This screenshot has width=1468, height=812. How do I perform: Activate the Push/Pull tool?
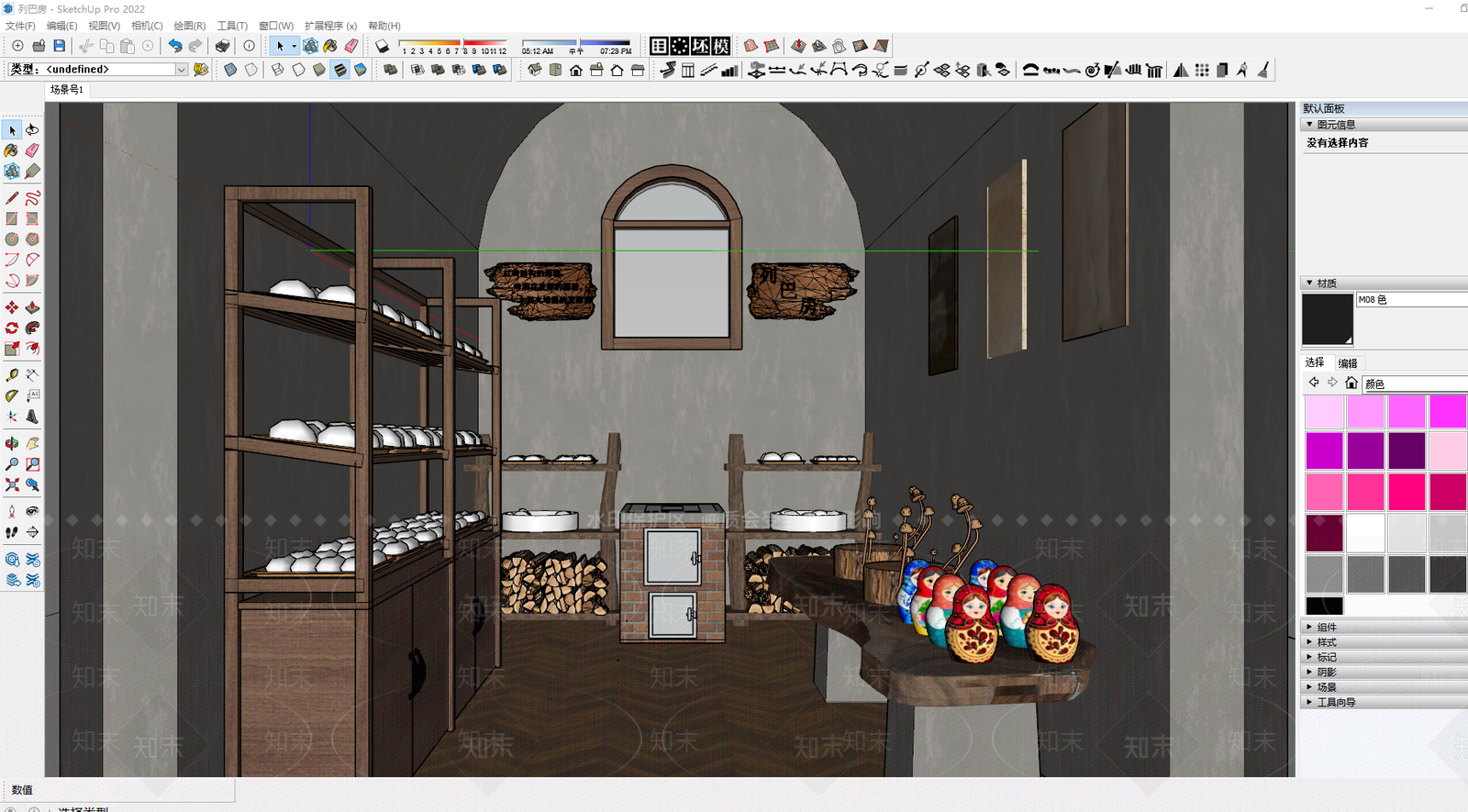point(32,307)
